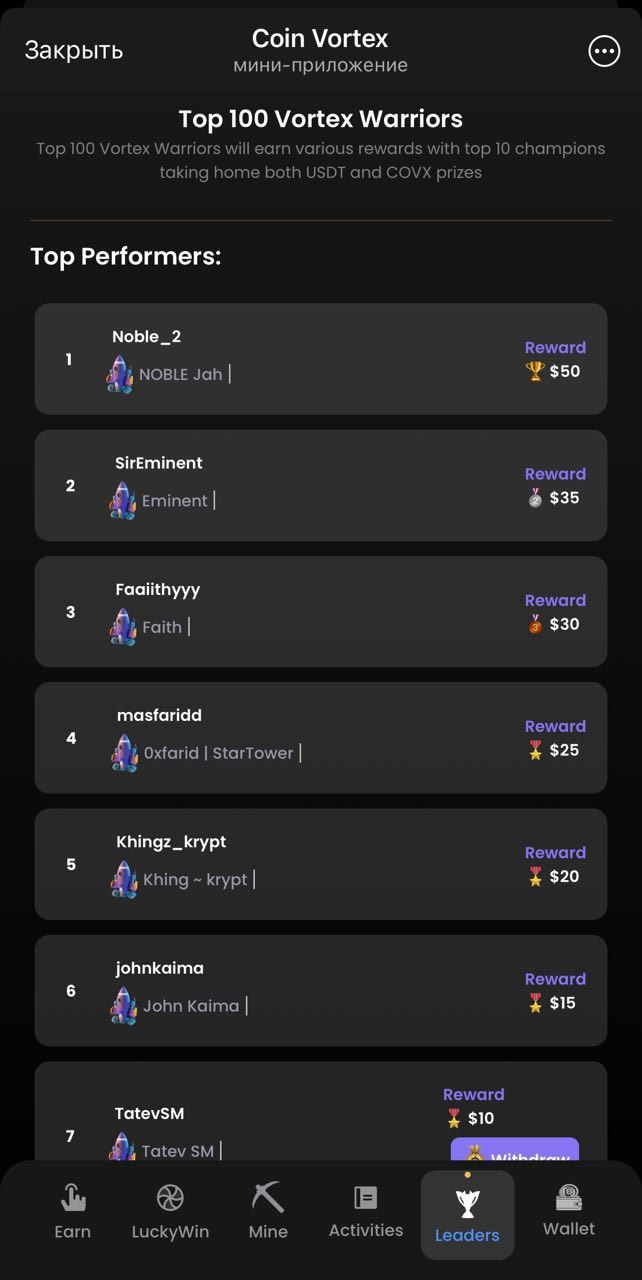Switch to the Activities tab label
The width and height of the screenshot is (642, 1280).
click(366, 1230)
